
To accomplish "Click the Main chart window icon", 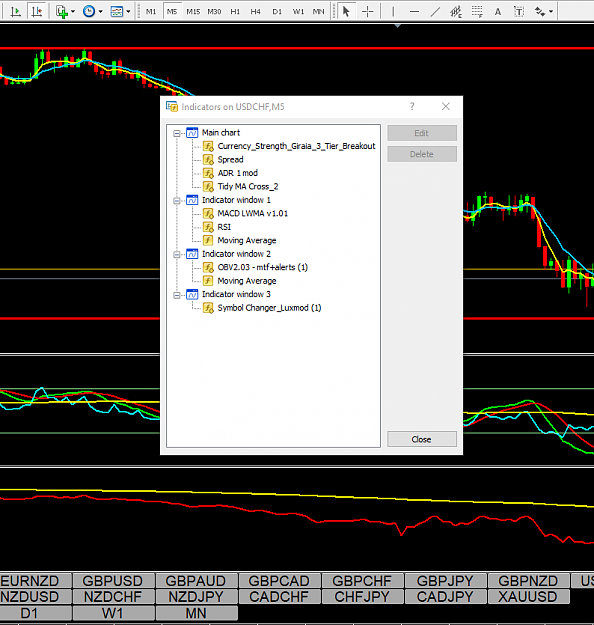I will click(x=192, y=133).
